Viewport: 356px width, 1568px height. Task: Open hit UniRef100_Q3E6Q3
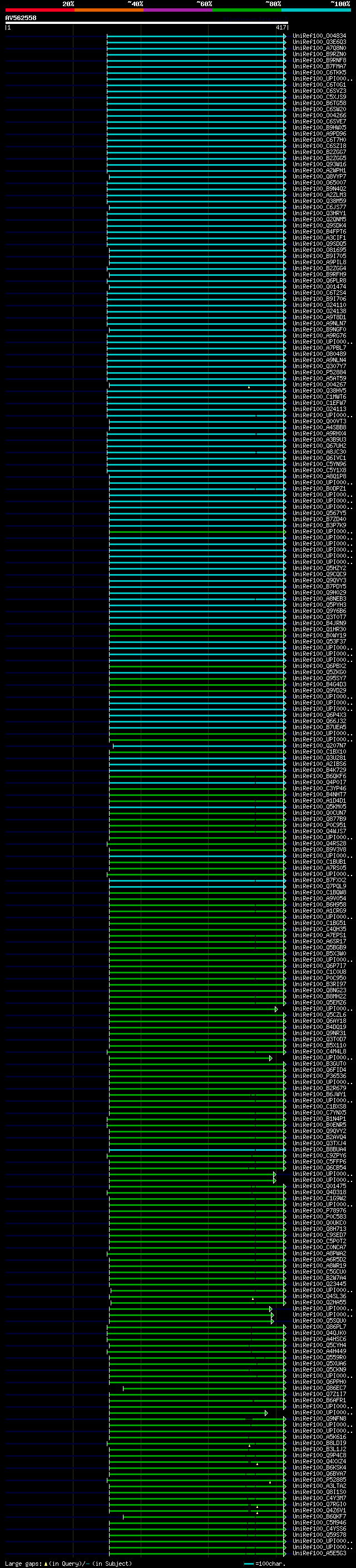[319, 42]
